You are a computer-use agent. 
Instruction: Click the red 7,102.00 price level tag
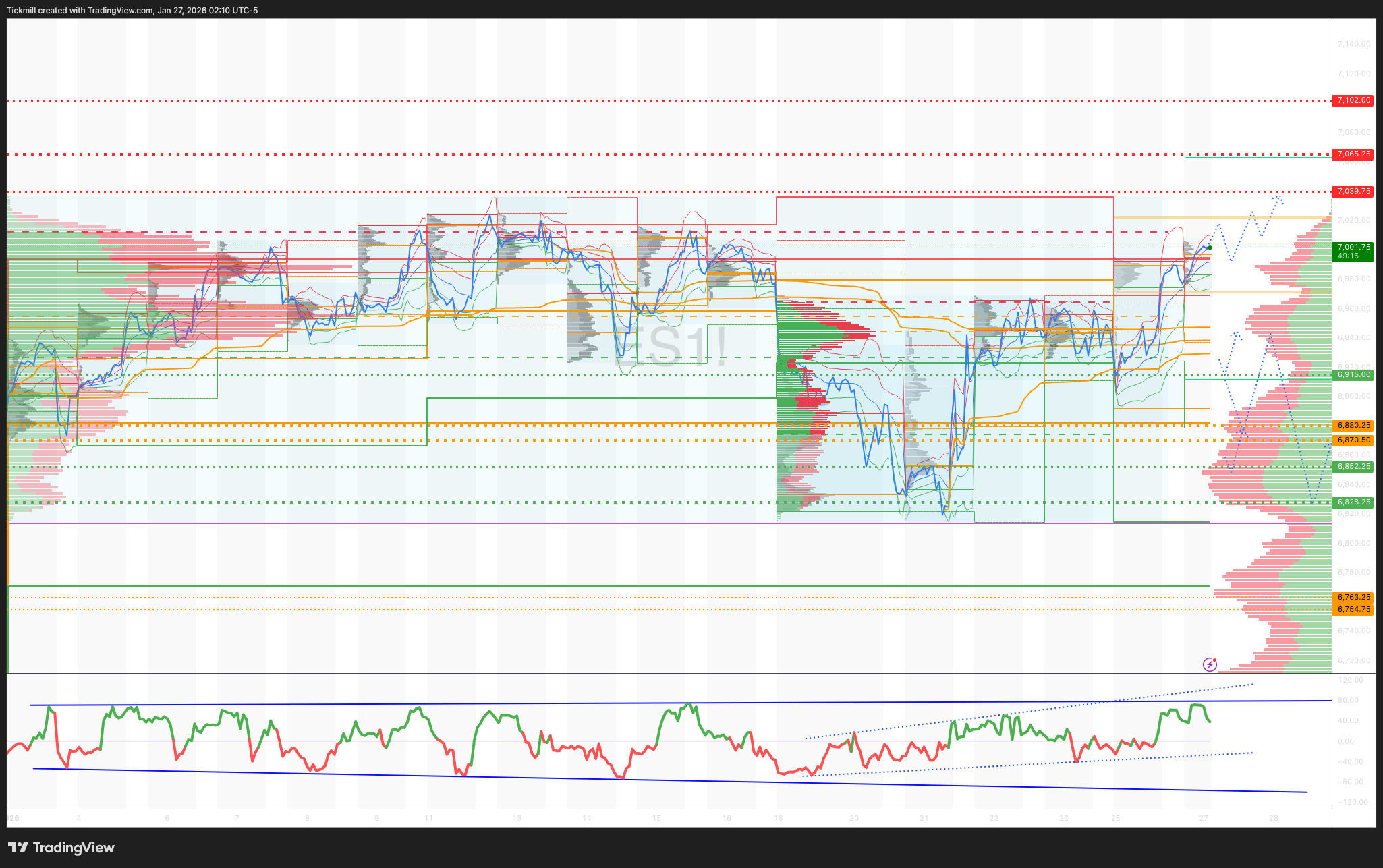pos(1353,100)
